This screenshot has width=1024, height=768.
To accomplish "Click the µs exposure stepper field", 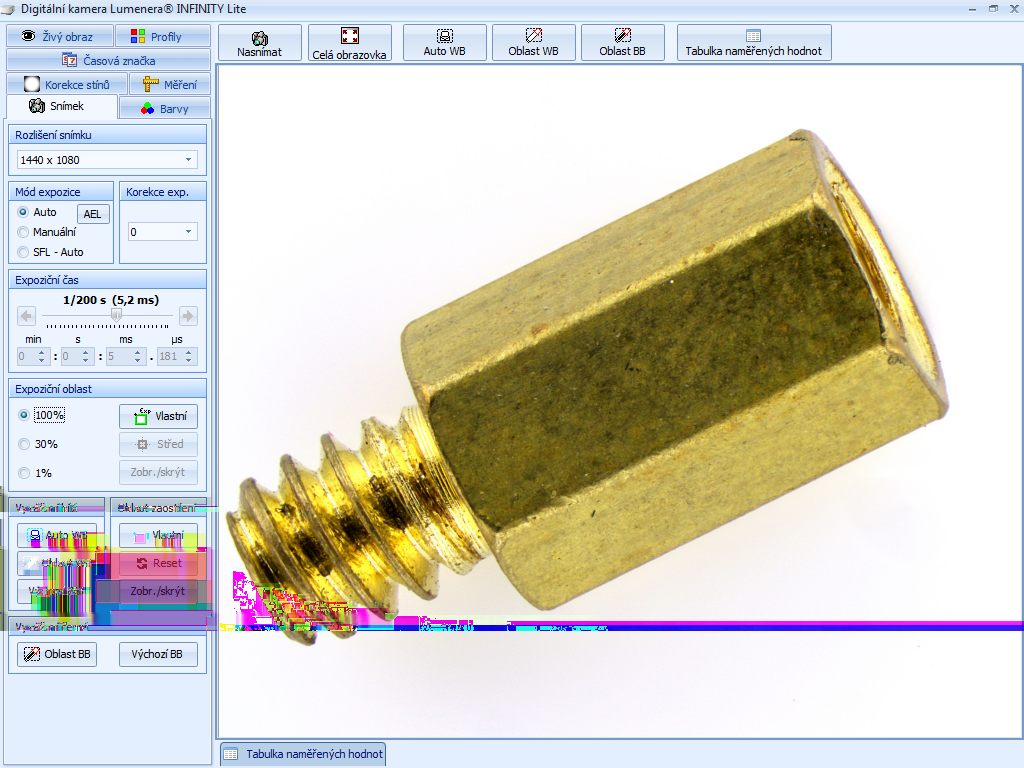I will point(176,357).
